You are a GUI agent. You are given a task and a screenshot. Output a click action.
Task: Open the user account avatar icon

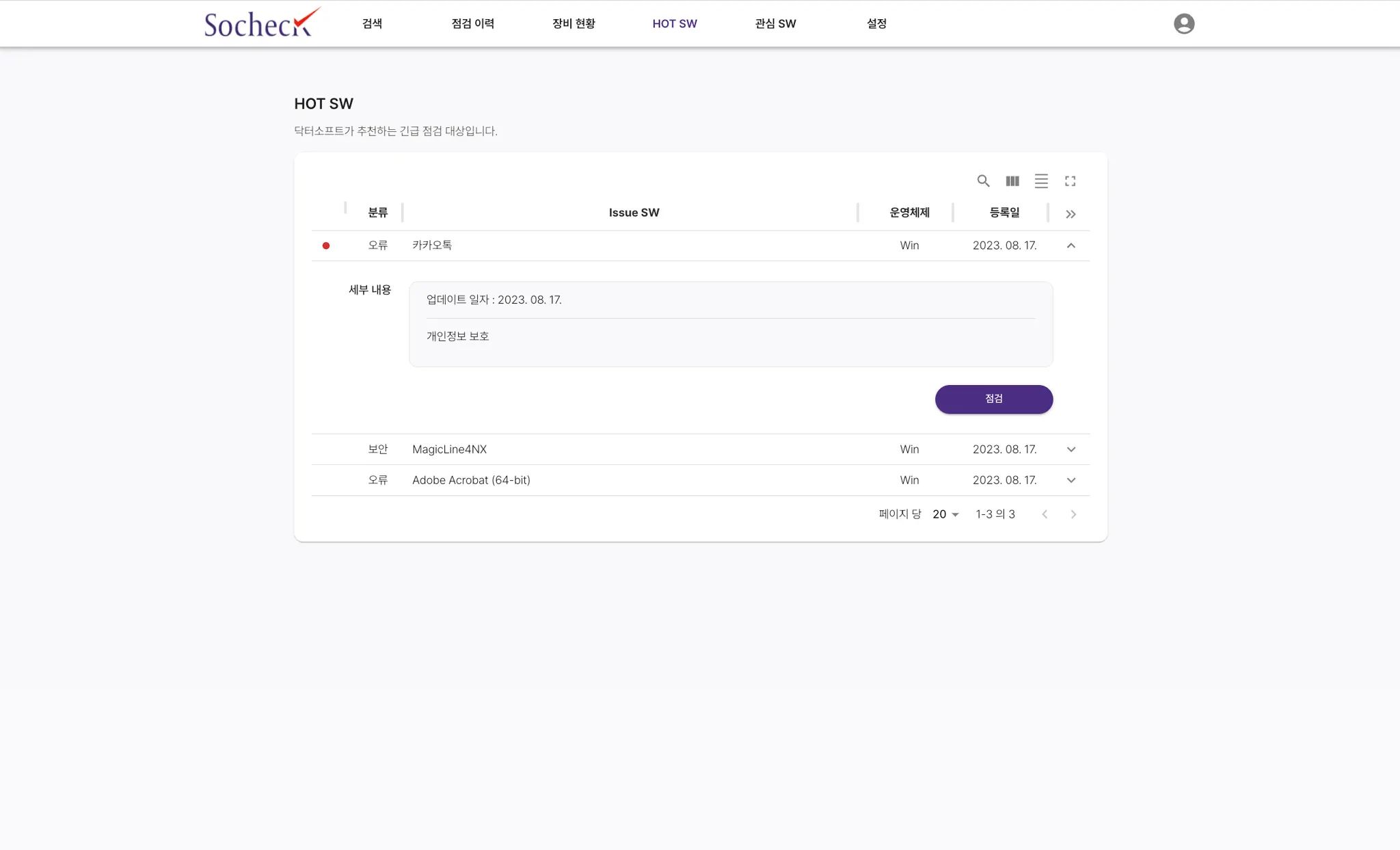tap(1184, 24)
